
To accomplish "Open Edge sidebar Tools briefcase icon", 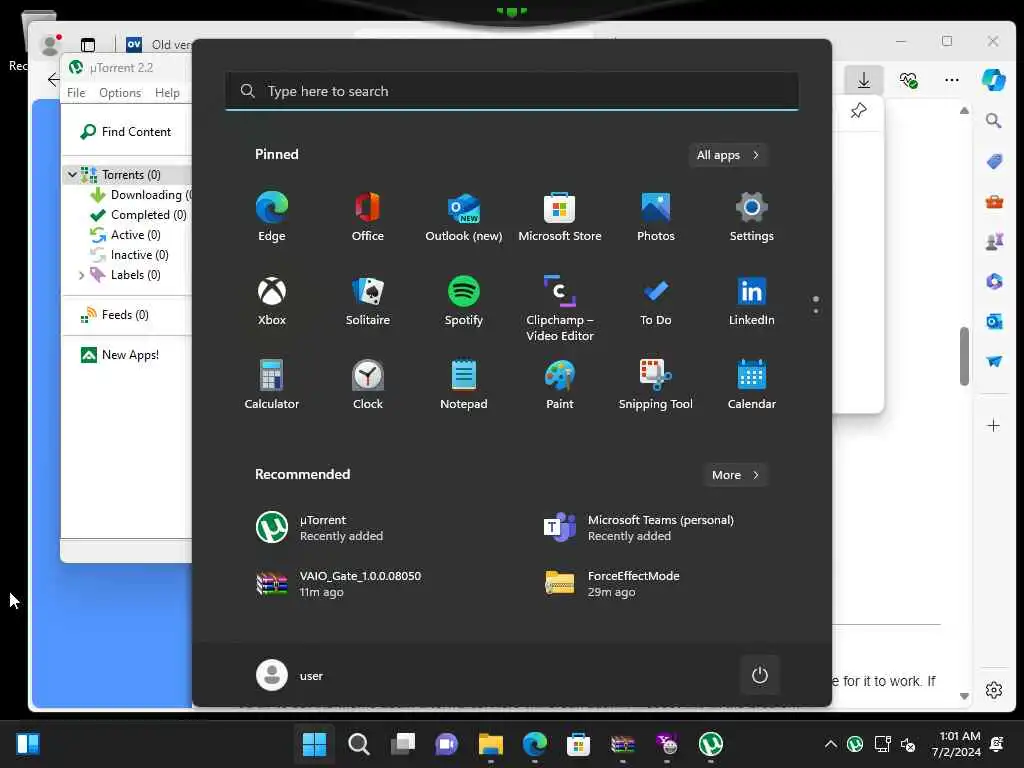I will 994,202.
